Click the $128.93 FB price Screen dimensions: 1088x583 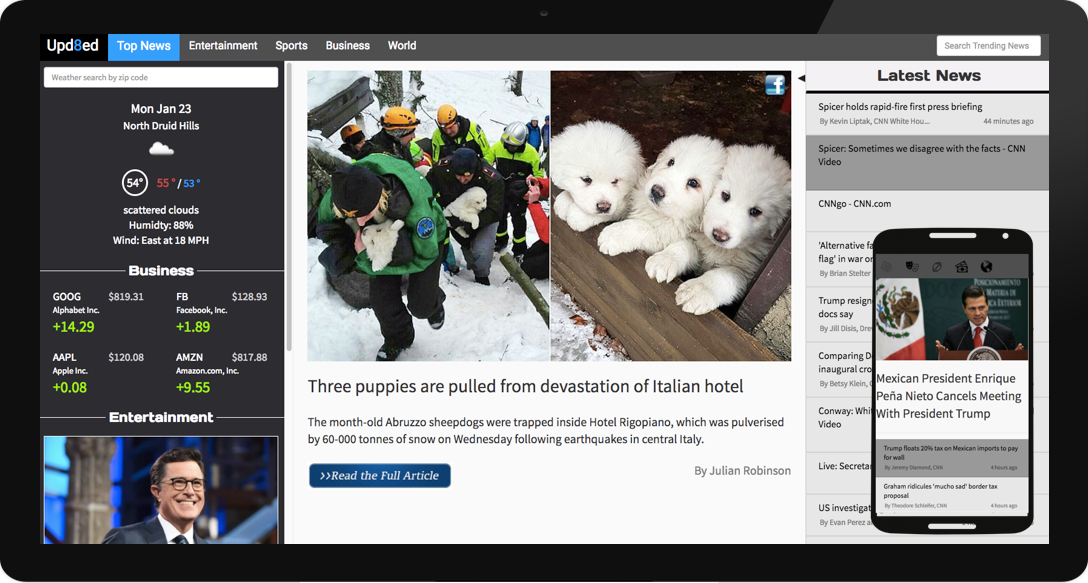point(250,296)
